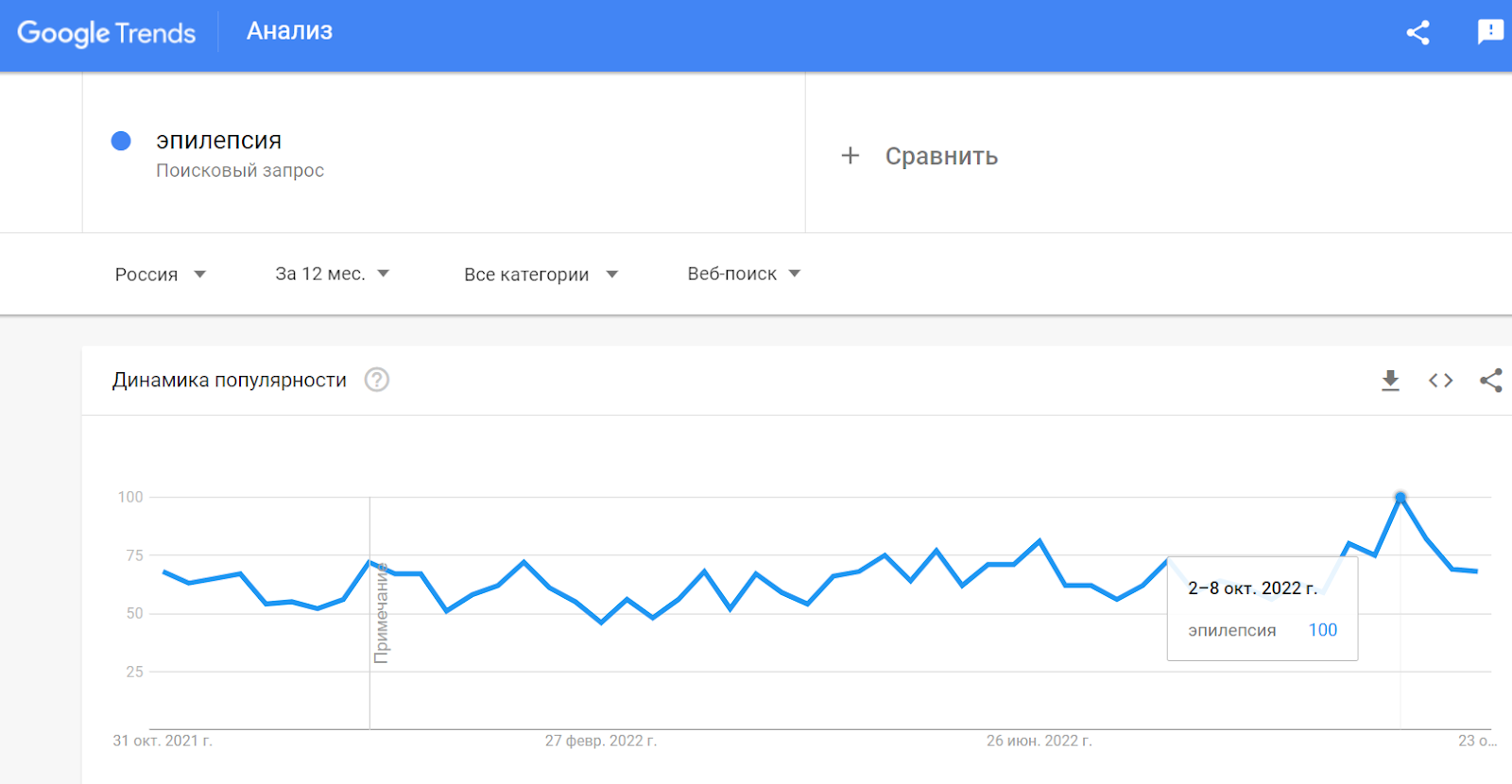Expand the Все категории dropdown
The image size is (1512, 784).
pyautogui.click(x=541, y=274)
